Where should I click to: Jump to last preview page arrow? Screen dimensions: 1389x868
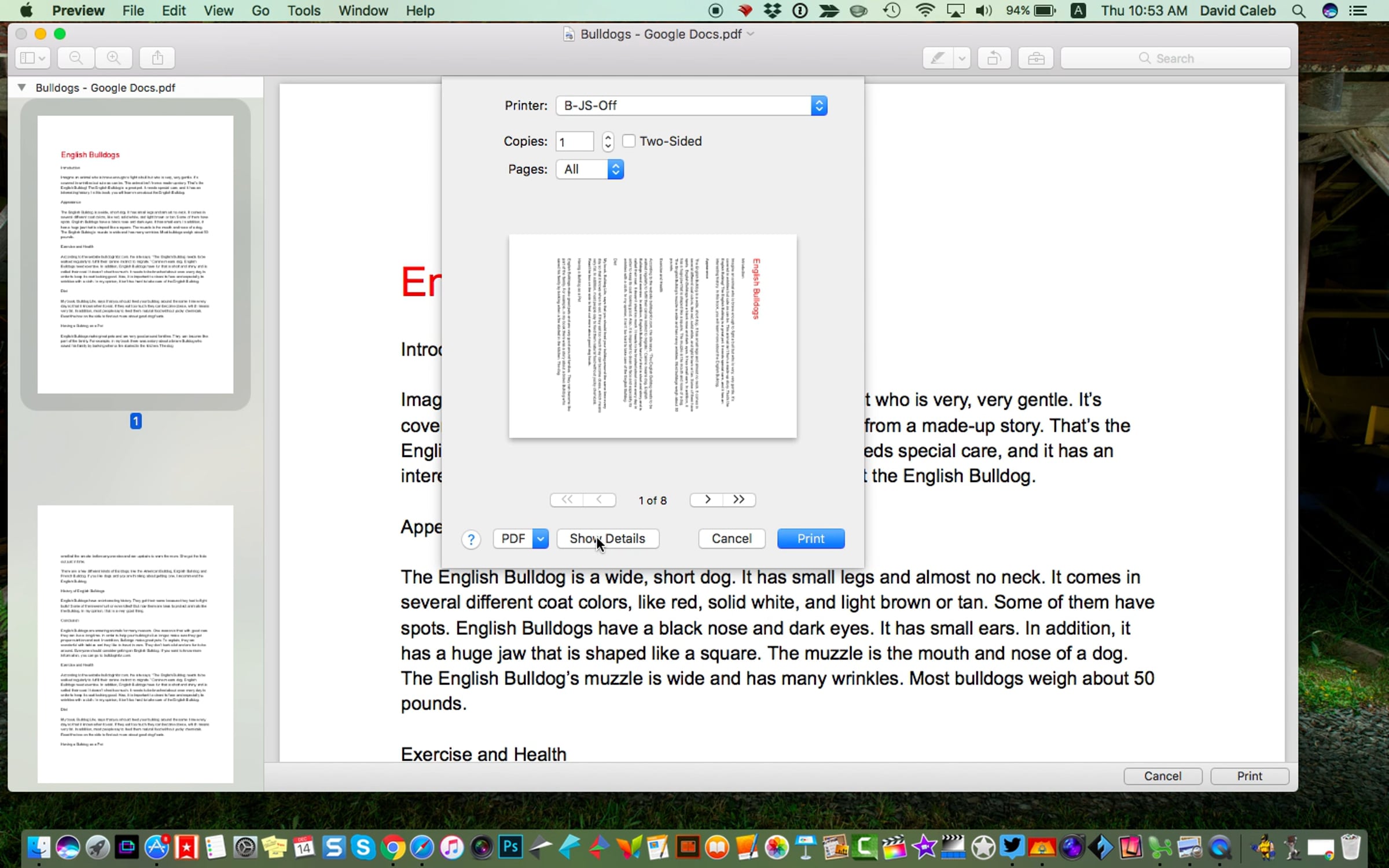(x=738, y=499)
